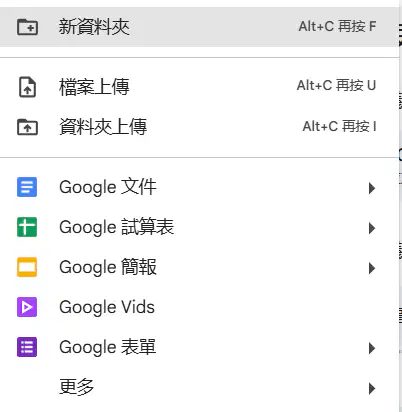Click the folder upload icon
402x412 pixels.
(27, 127)
